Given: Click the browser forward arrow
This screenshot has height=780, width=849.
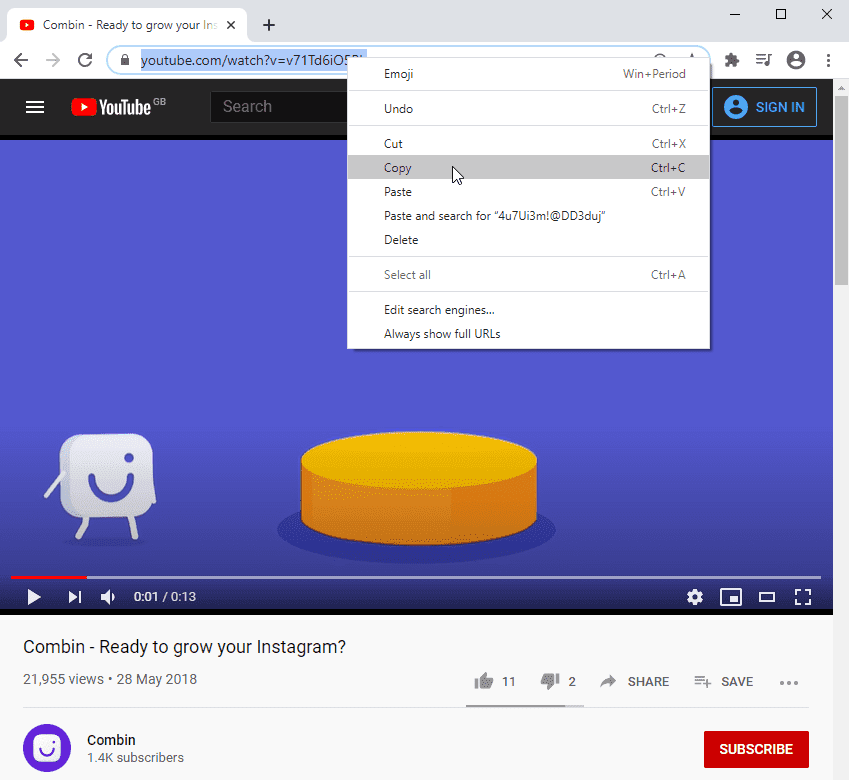Looking at the screenshot, I should point(53,60).
